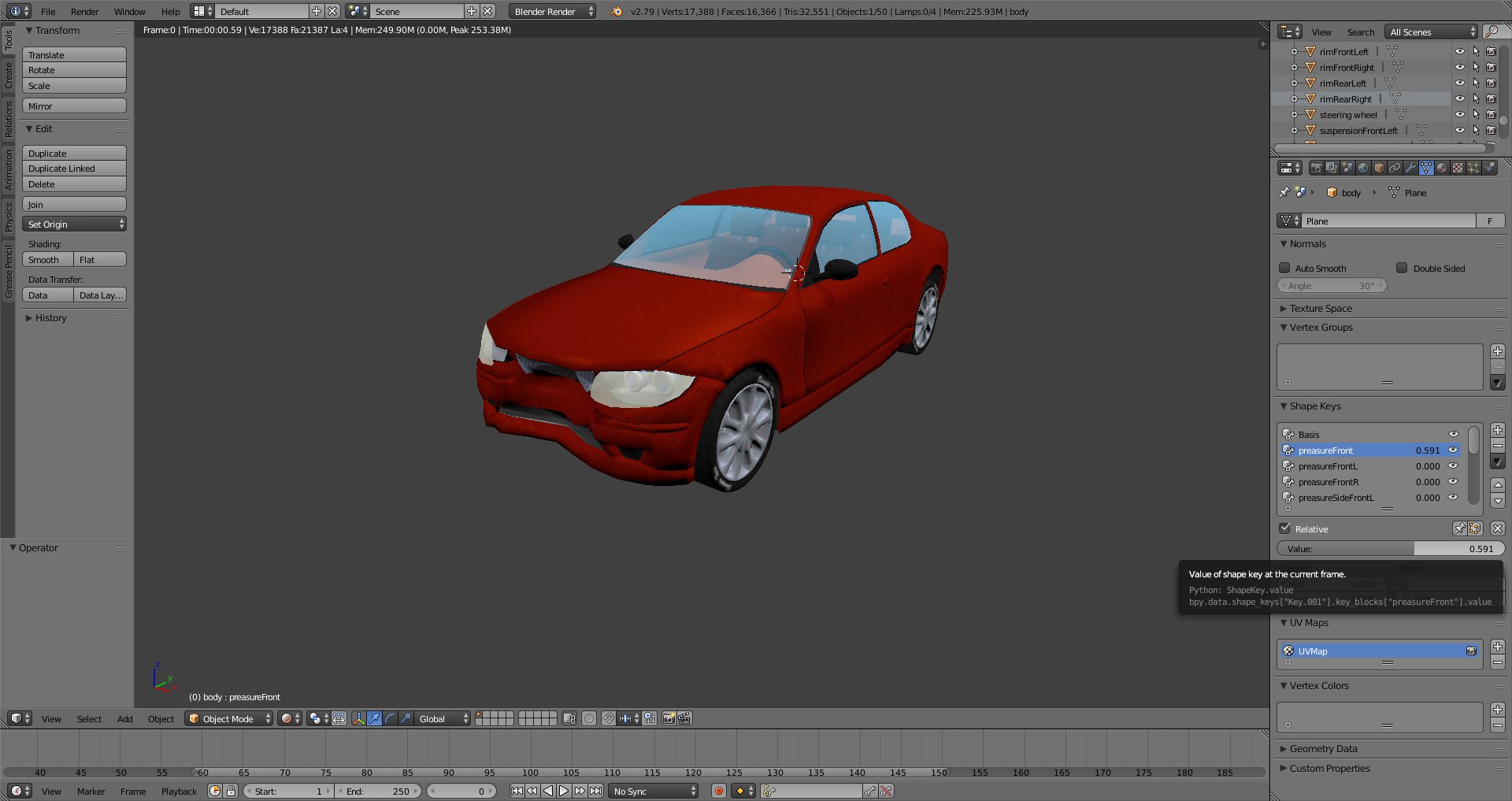Enable the translate manipulator arrow icon

(x=375, y=718)
